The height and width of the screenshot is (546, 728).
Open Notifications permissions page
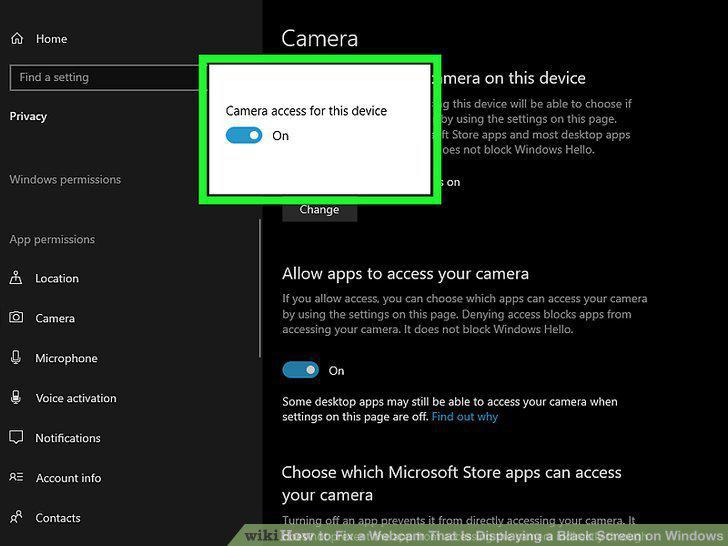point(68,438)
